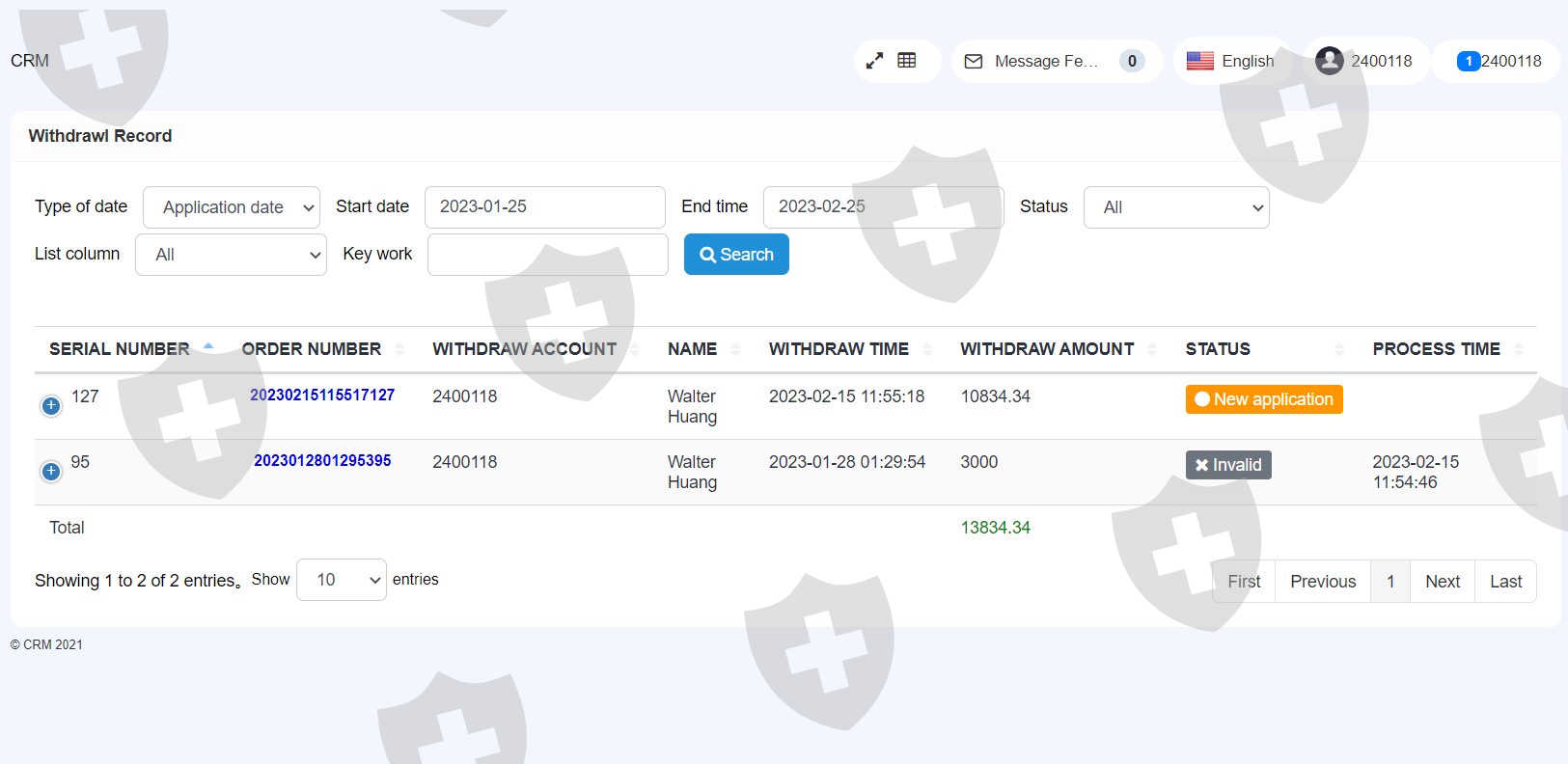Click name Walter Huang in row 127

[692, 406]
